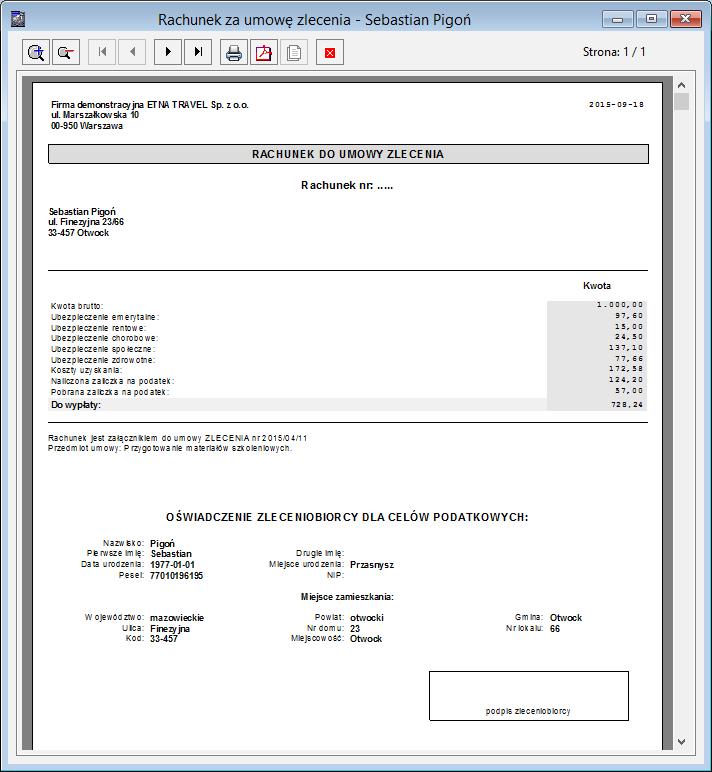
Task: Click the vertical scrollbar thumb
Action: (x=681, y=102)
